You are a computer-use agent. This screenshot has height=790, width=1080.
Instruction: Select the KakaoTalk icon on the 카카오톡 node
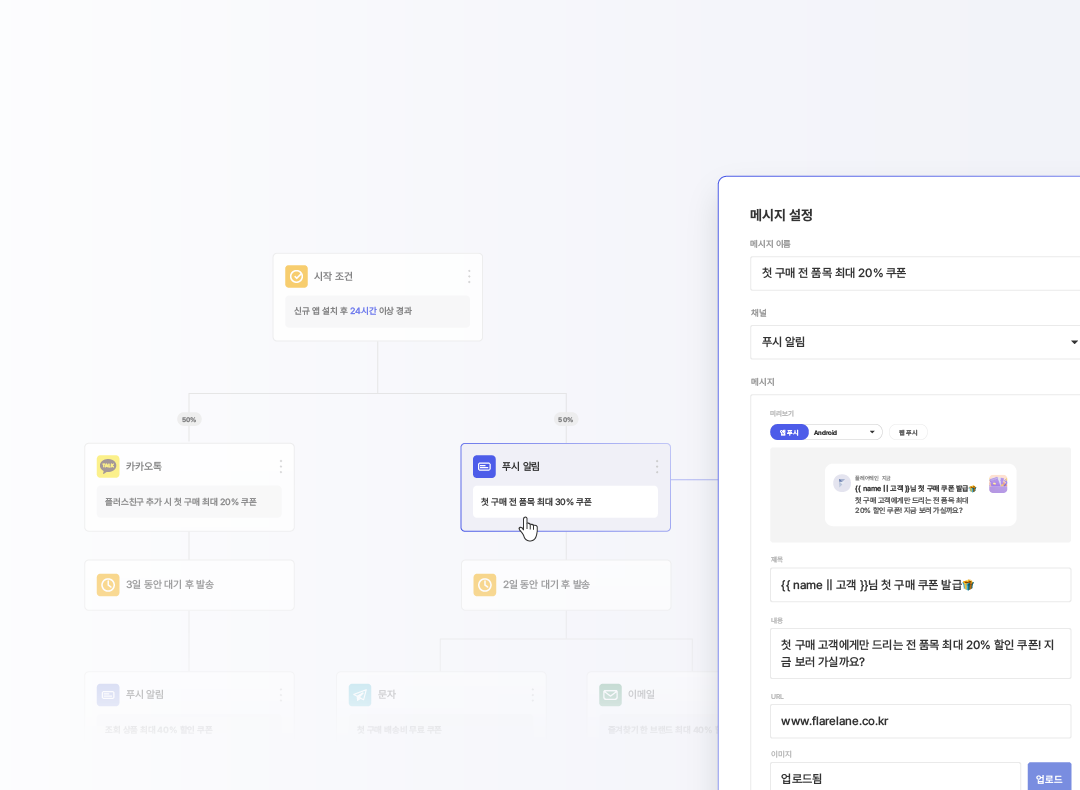[x=108, y=466]
